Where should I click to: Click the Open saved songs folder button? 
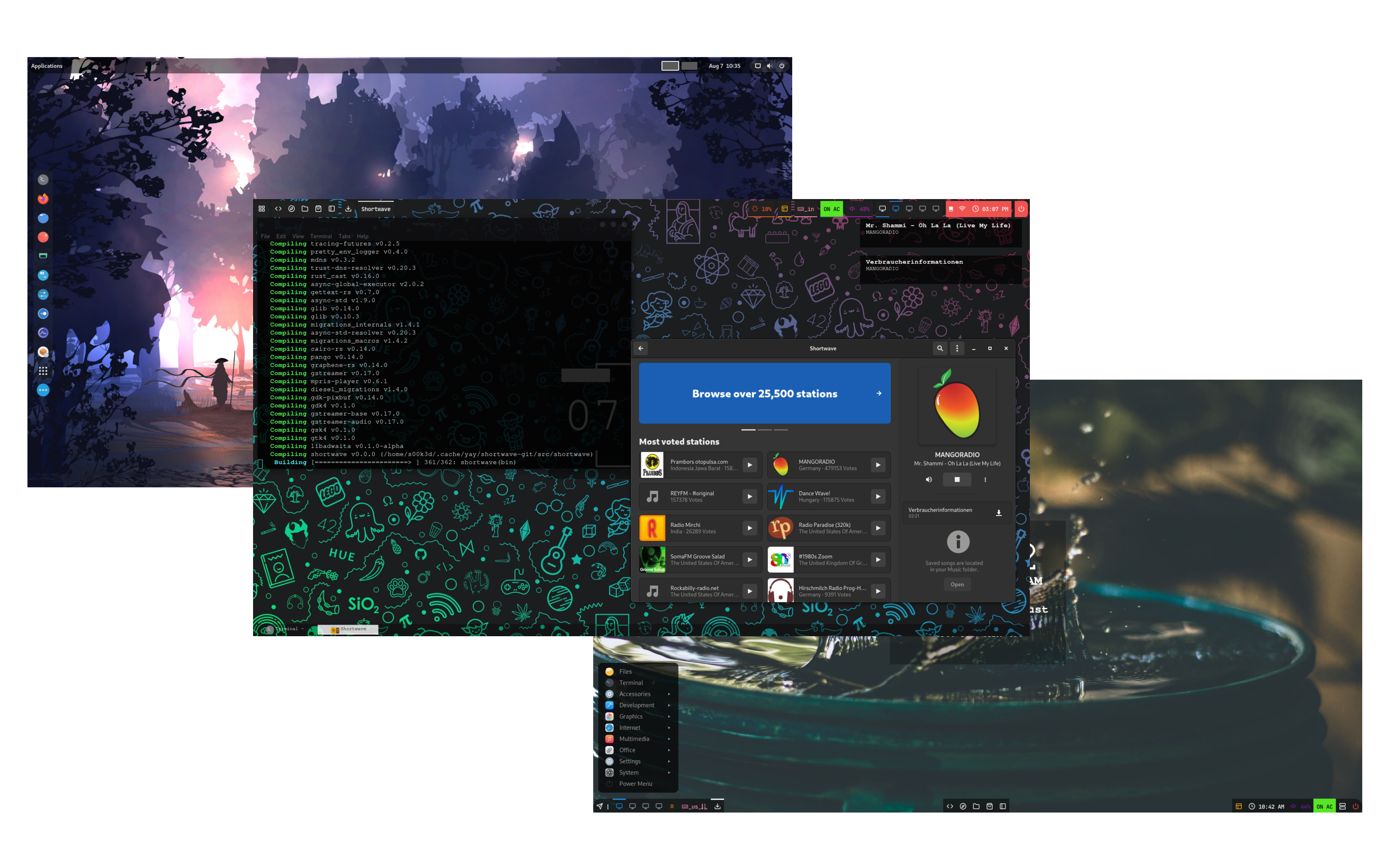pos(956,584)
